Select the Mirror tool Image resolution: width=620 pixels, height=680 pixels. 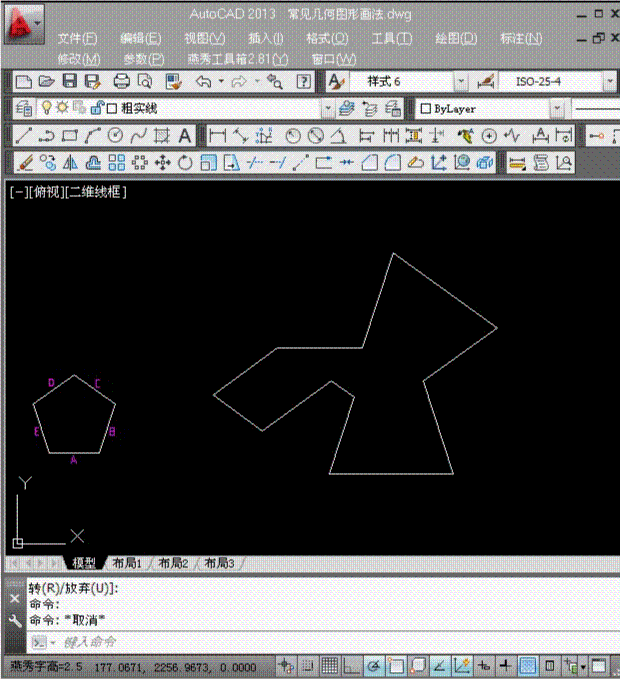[70, 163]
